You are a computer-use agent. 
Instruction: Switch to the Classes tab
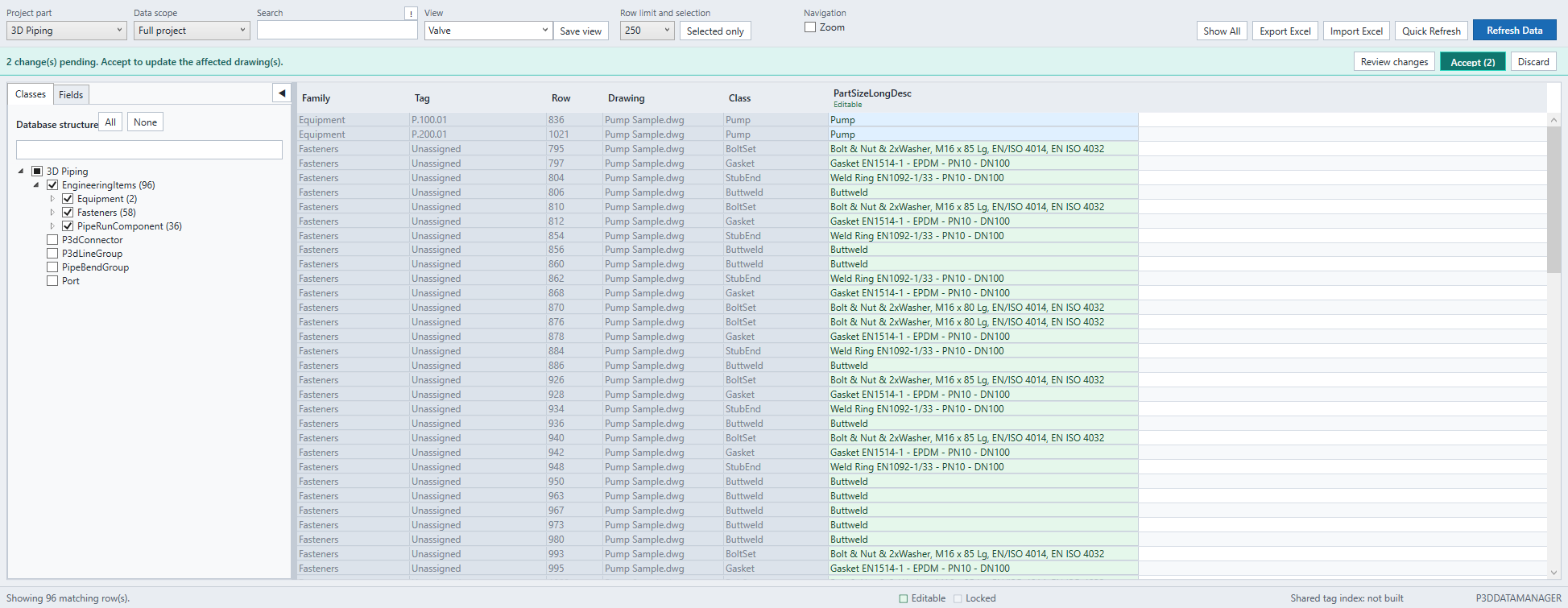pyautogui.click(x=31, y=94)
